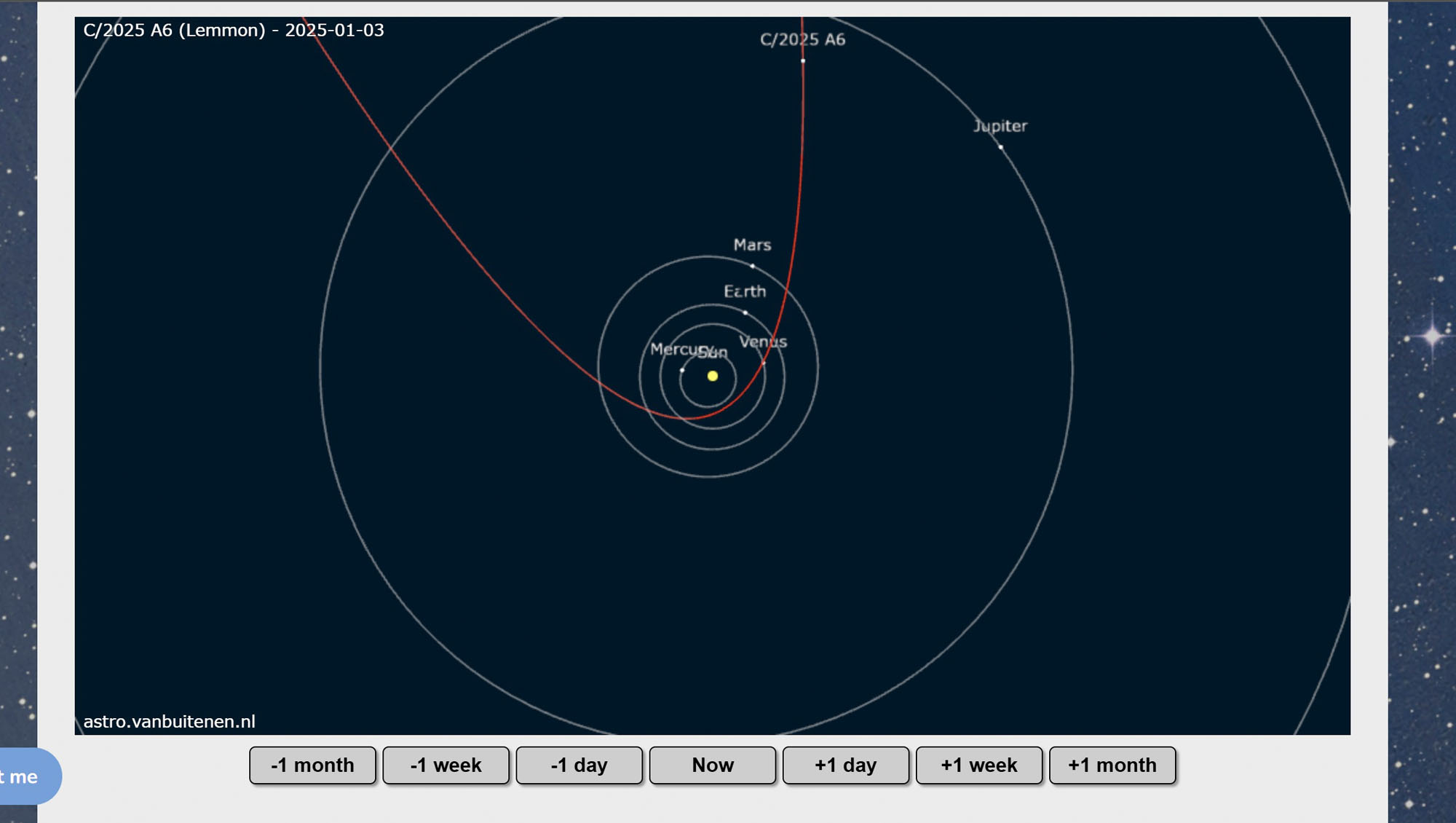Click the astro.vanbuitenen.nl watermark text
Viewport: 1456px width, 823px height.
169,721
